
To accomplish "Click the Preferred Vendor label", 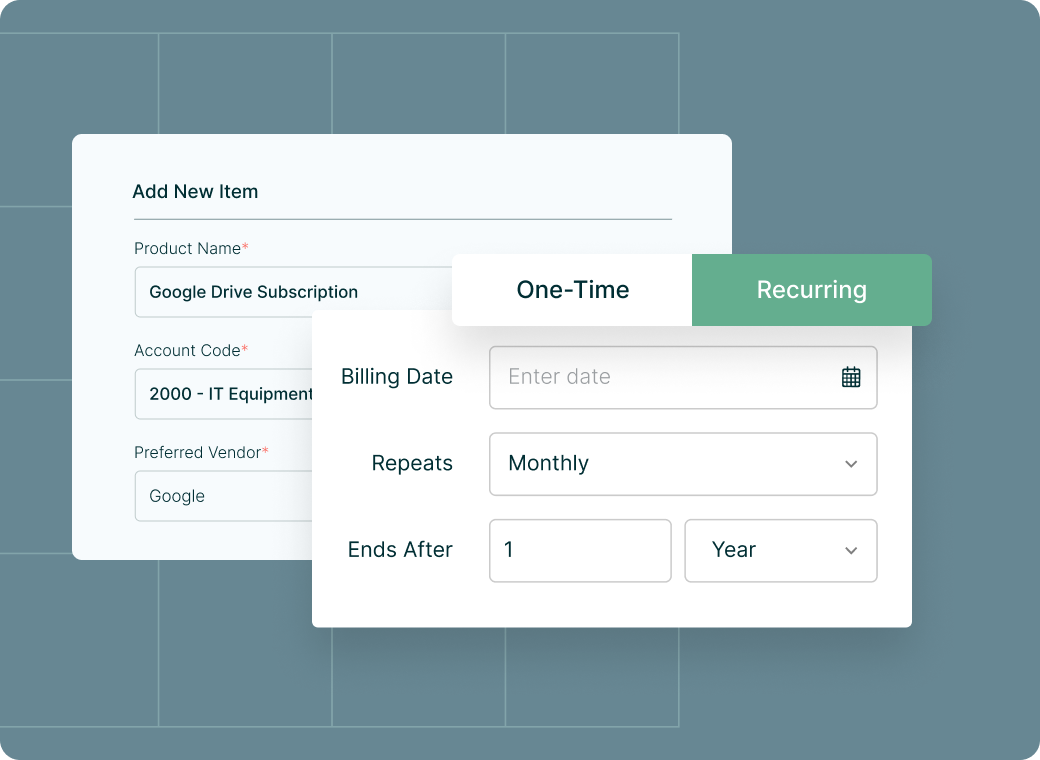I will (x=201, y=453).
